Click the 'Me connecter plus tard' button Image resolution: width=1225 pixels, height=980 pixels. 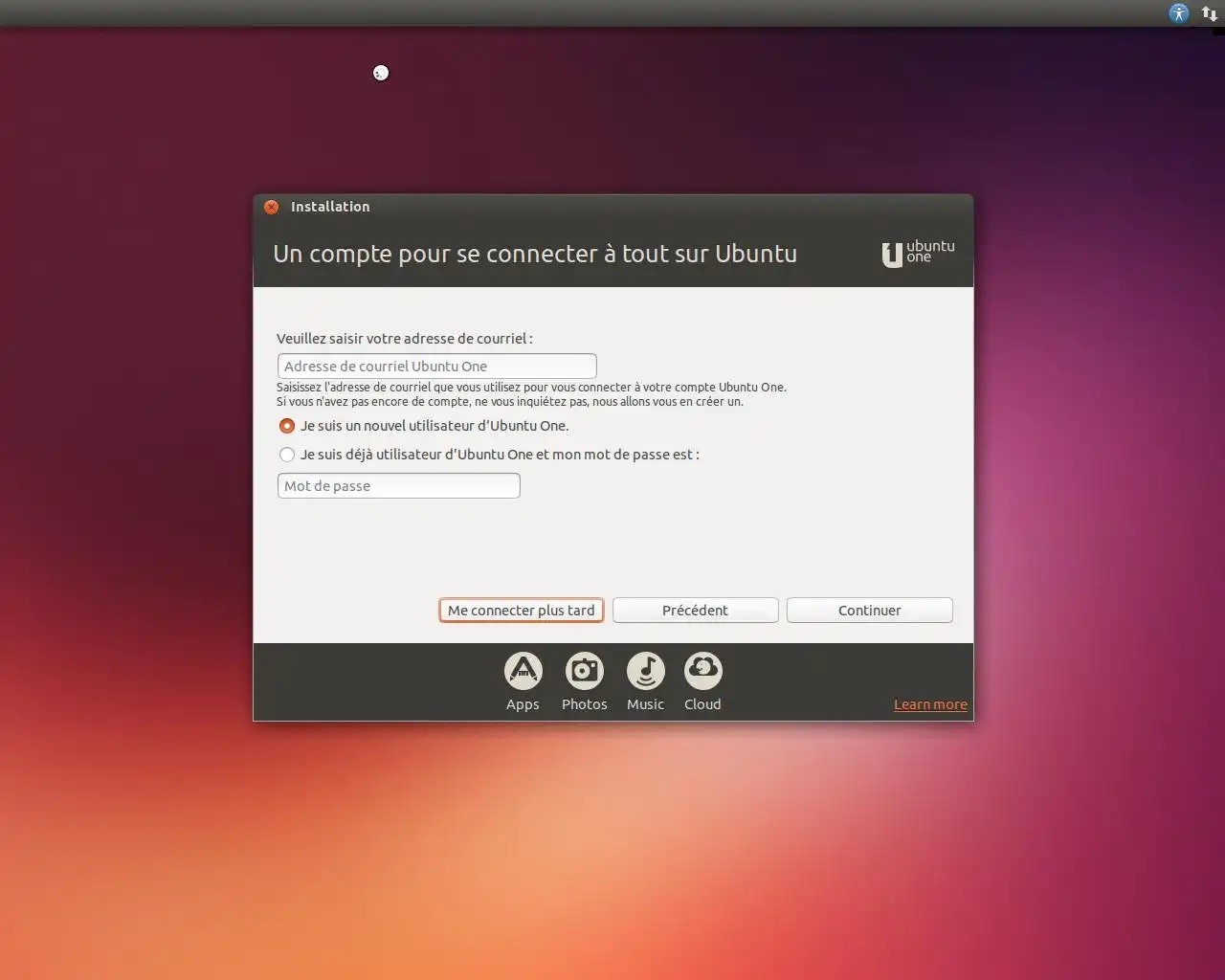tap(522, 611)
